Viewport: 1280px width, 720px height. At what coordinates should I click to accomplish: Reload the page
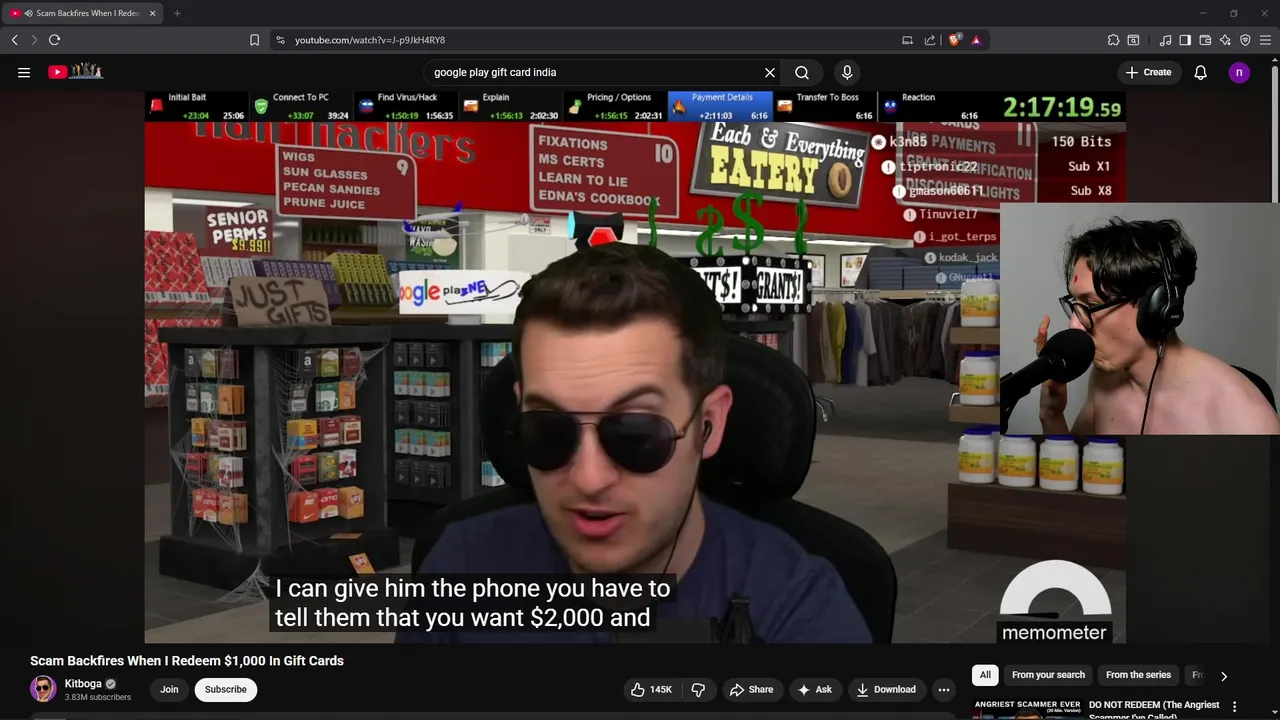[55, 40]
